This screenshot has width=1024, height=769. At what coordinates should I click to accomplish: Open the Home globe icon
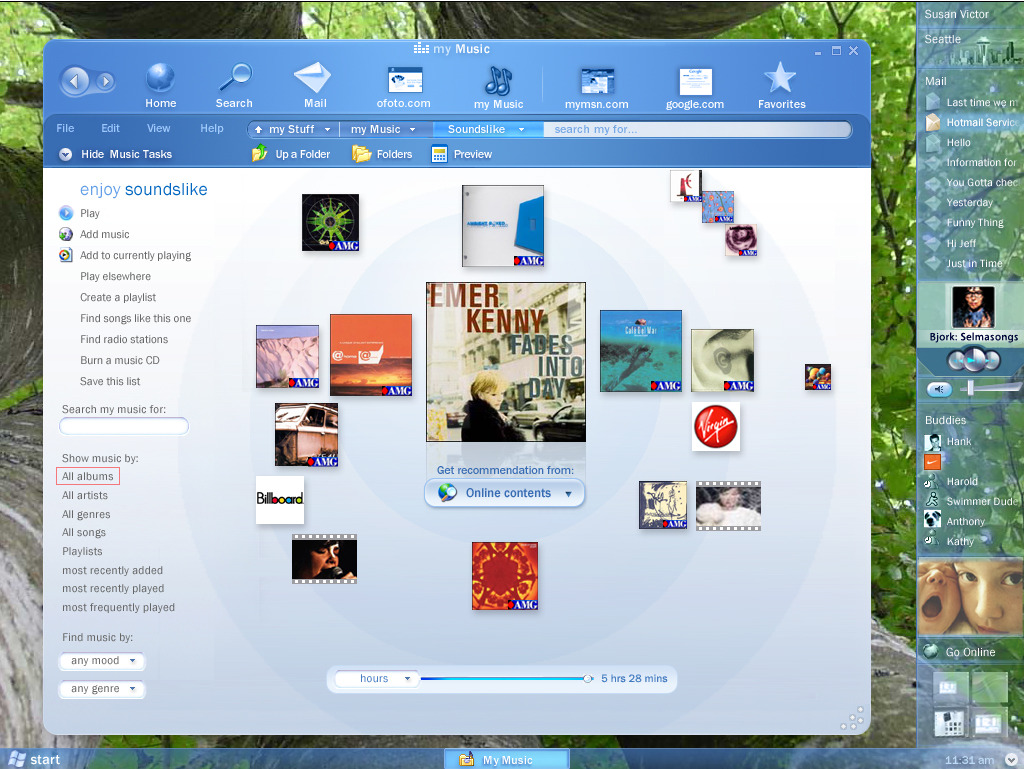[x=160, y=79]
